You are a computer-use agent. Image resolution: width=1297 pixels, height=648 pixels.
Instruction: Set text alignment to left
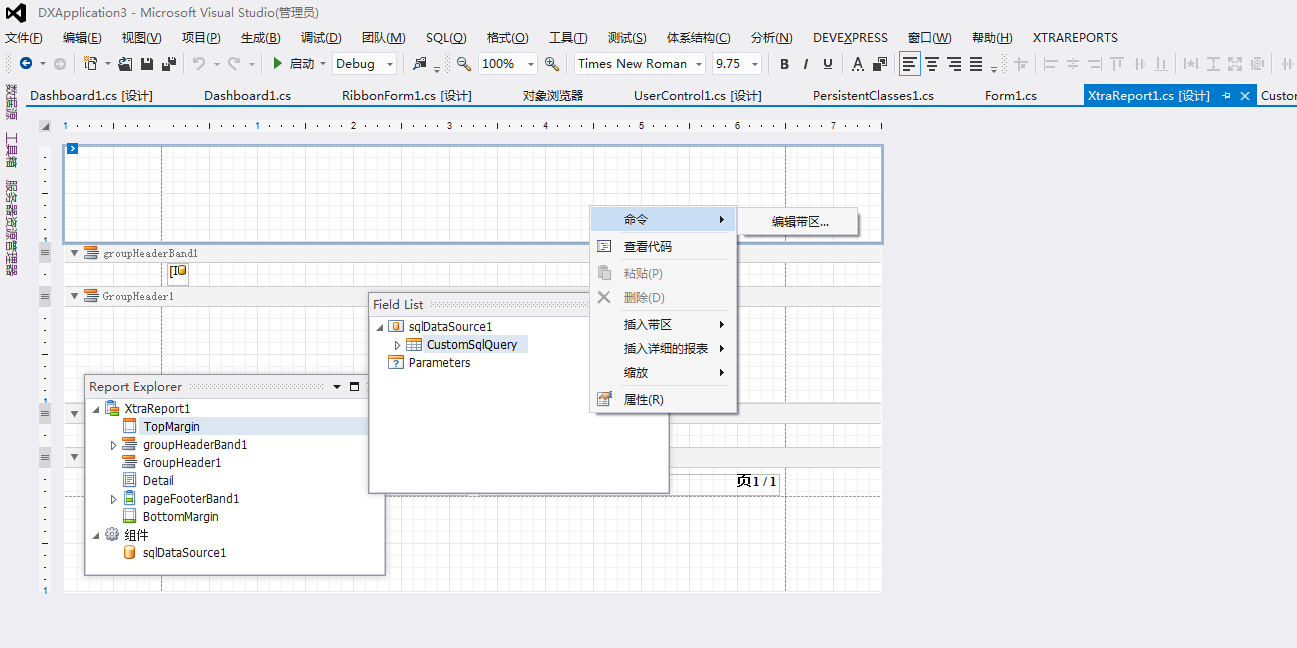910,63
